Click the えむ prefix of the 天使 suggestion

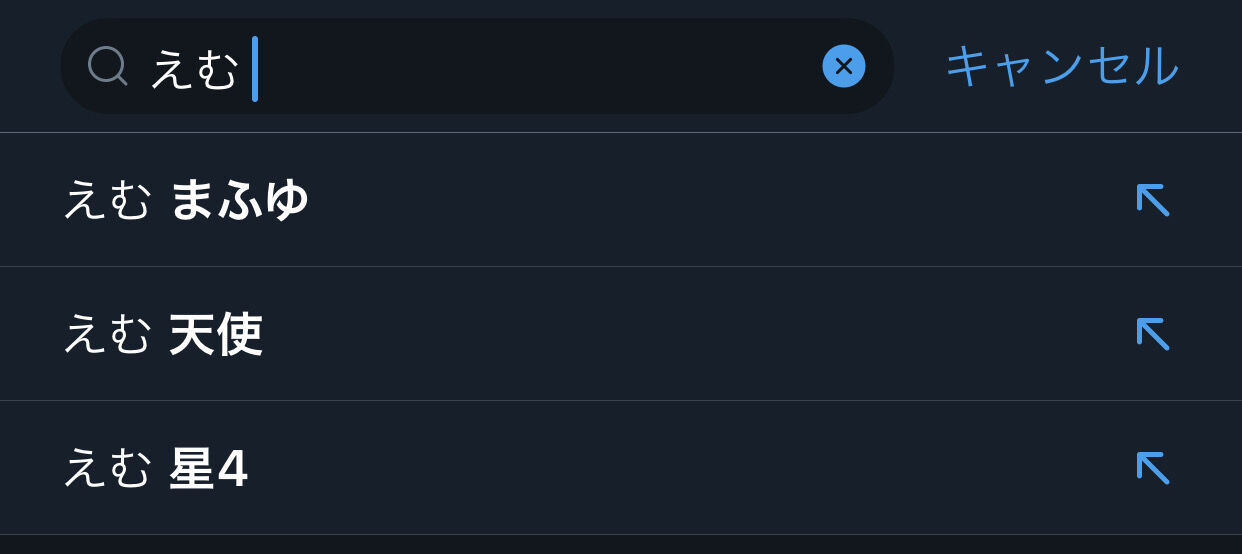point(107,335)
